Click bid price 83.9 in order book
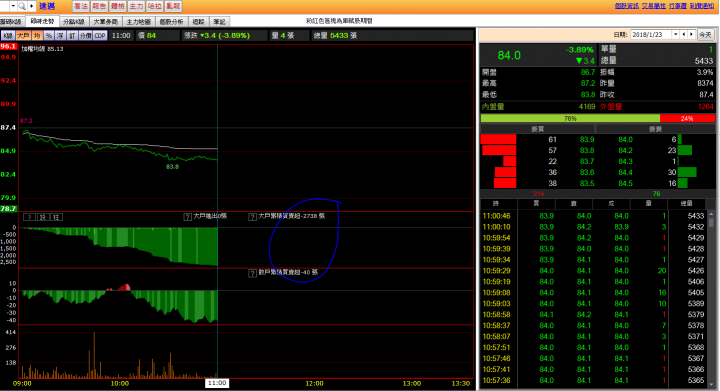The height and width of the screenshot is (391, 720). click(587, 140)
